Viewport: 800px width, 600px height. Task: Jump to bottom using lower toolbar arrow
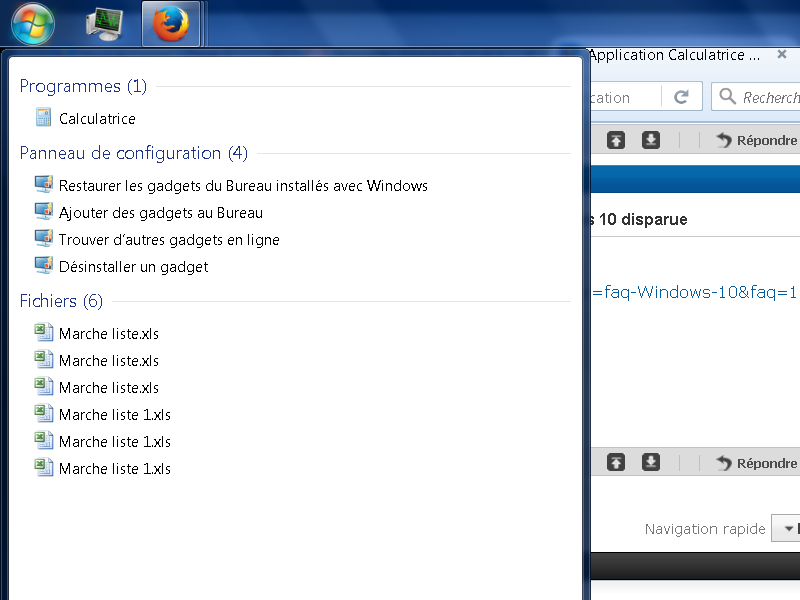(651, 463)
